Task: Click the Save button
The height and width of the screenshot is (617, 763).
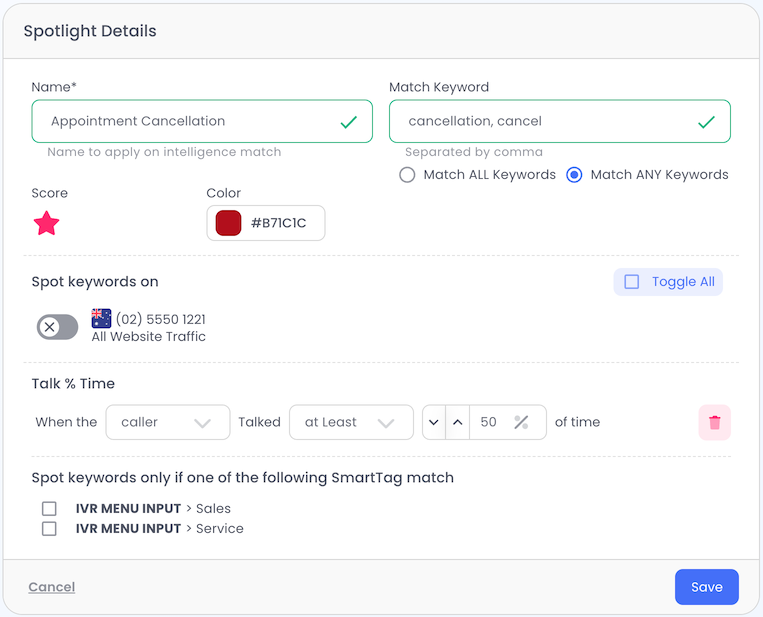Action: click(707, 587)
